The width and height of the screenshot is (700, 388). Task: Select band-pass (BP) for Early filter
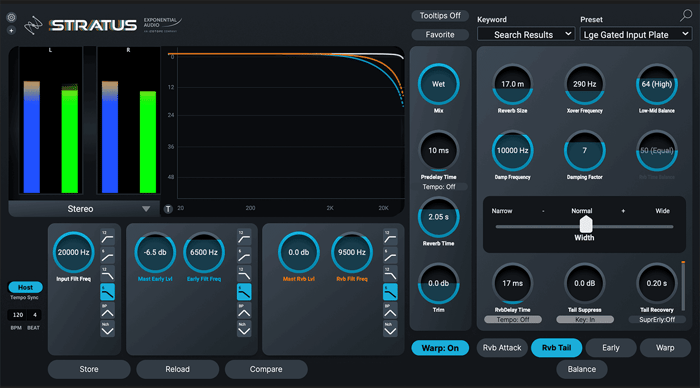[x=244, y=310]
